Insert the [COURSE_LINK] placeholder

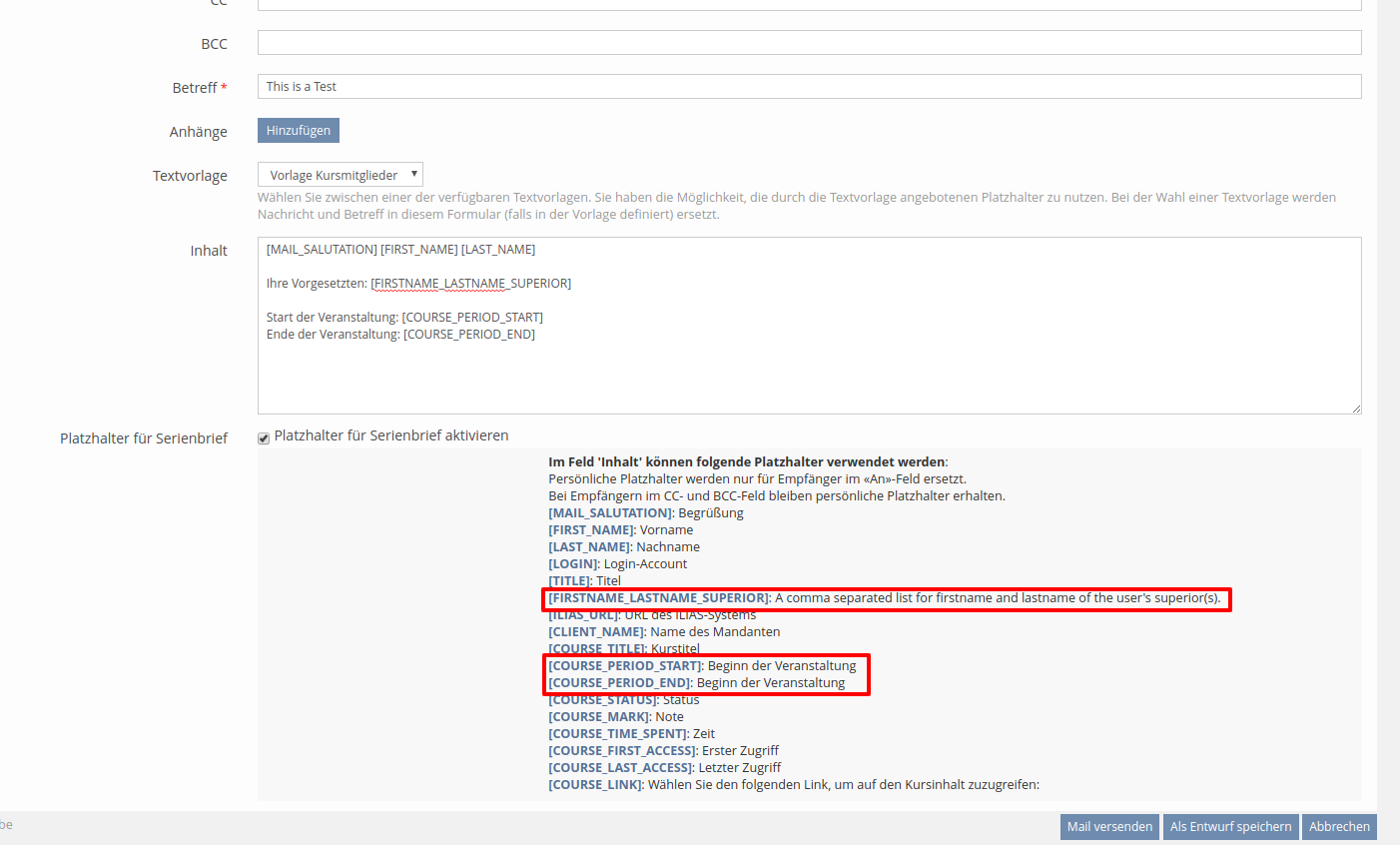[595, 785]
